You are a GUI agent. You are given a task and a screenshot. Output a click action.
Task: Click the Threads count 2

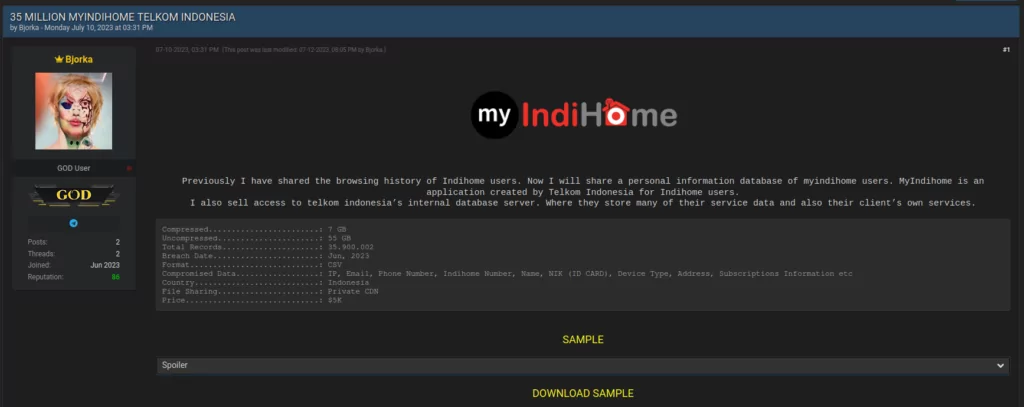pos(118,253)
